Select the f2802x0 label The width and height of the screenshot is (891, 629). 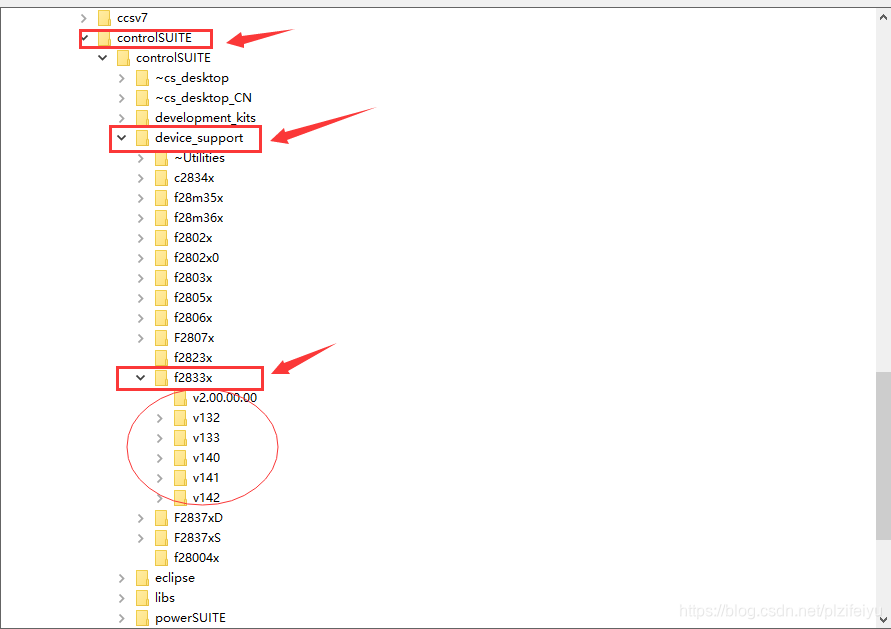[x=197, y=258]
